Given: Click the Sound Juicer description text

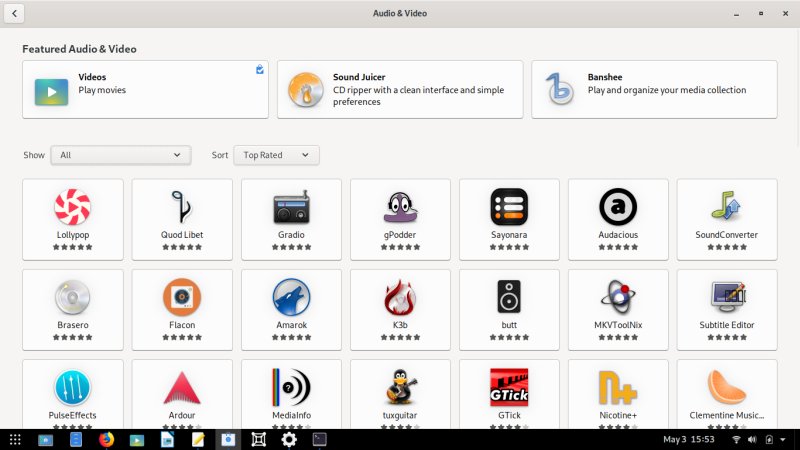Looking at the screenshot, I should [x=418, y=96].
